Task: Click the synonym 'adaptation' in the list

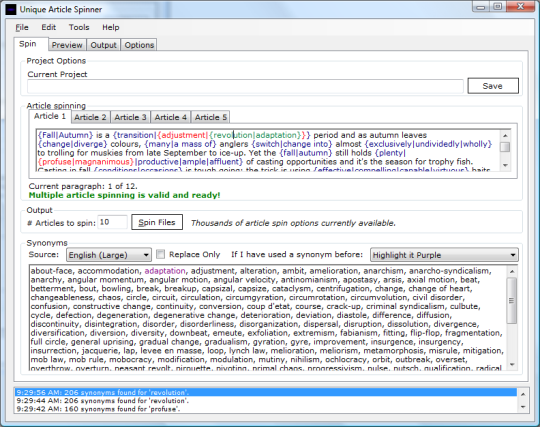Action: [x=165, y=271]
